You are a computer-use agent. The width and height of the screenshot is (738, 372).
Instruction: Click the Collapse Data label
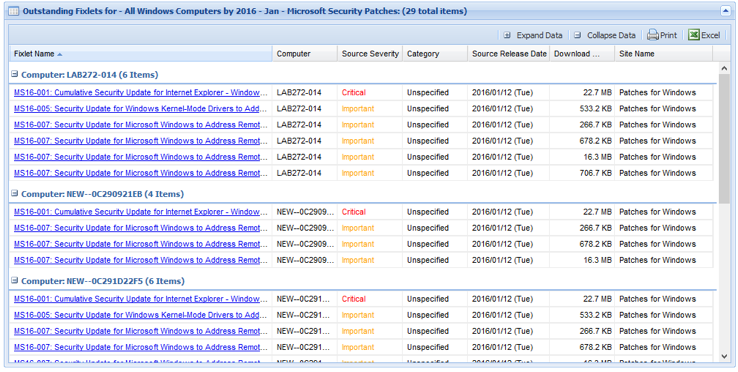click(611, 35)
